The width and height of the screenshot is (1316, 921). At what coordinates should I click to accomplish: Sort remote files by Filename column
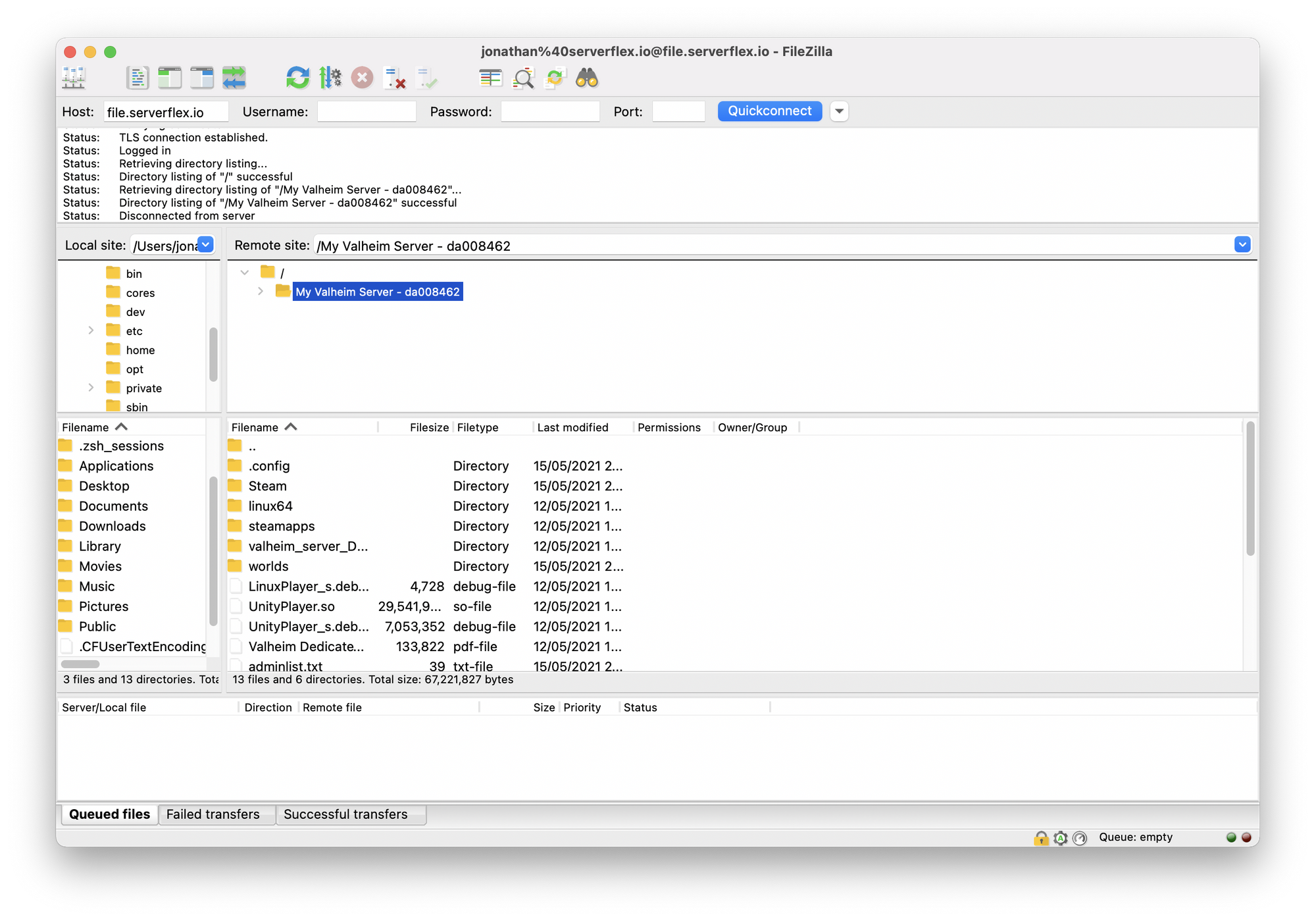303,427
